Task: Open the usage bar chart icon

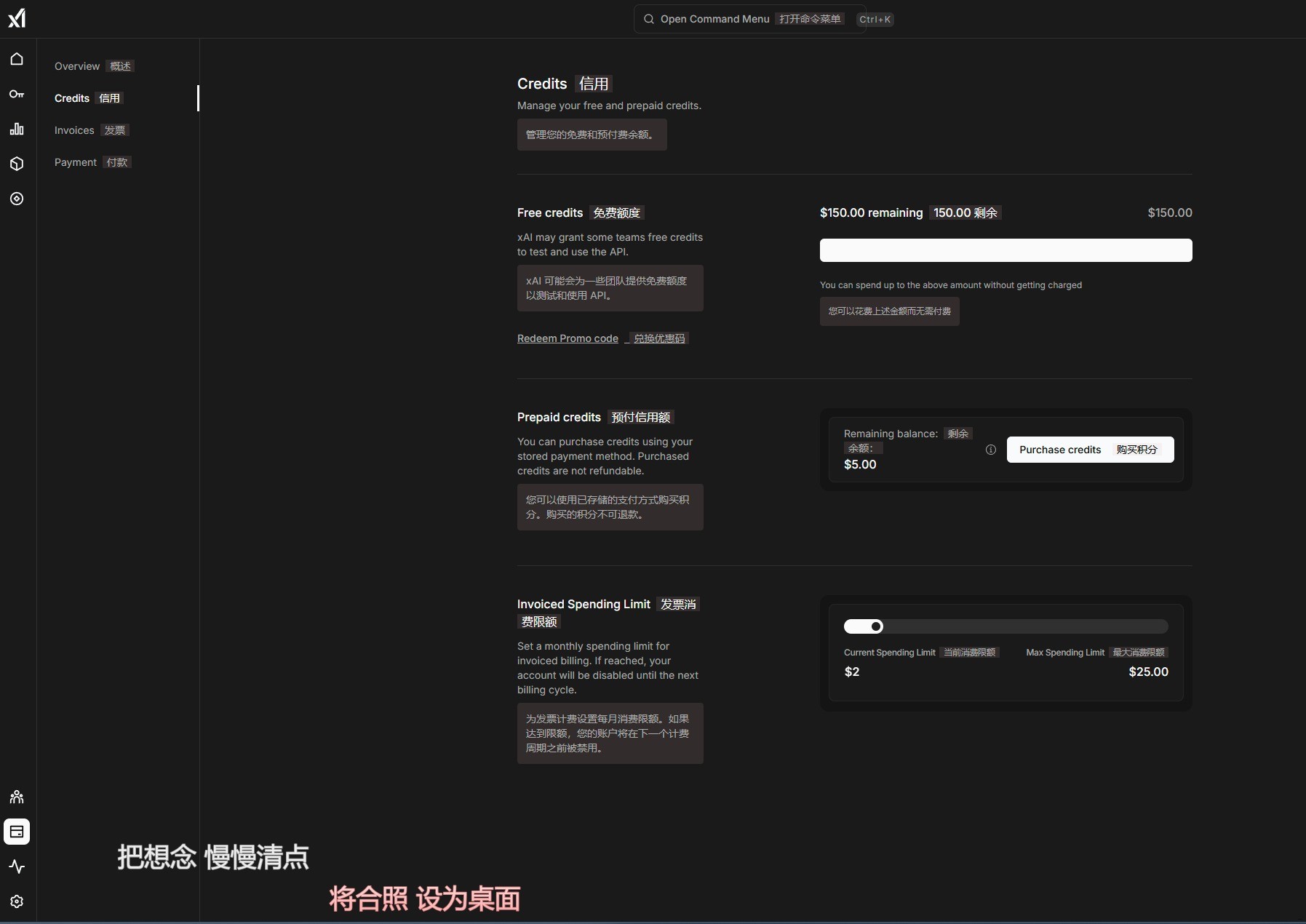Action: [17, 129]
